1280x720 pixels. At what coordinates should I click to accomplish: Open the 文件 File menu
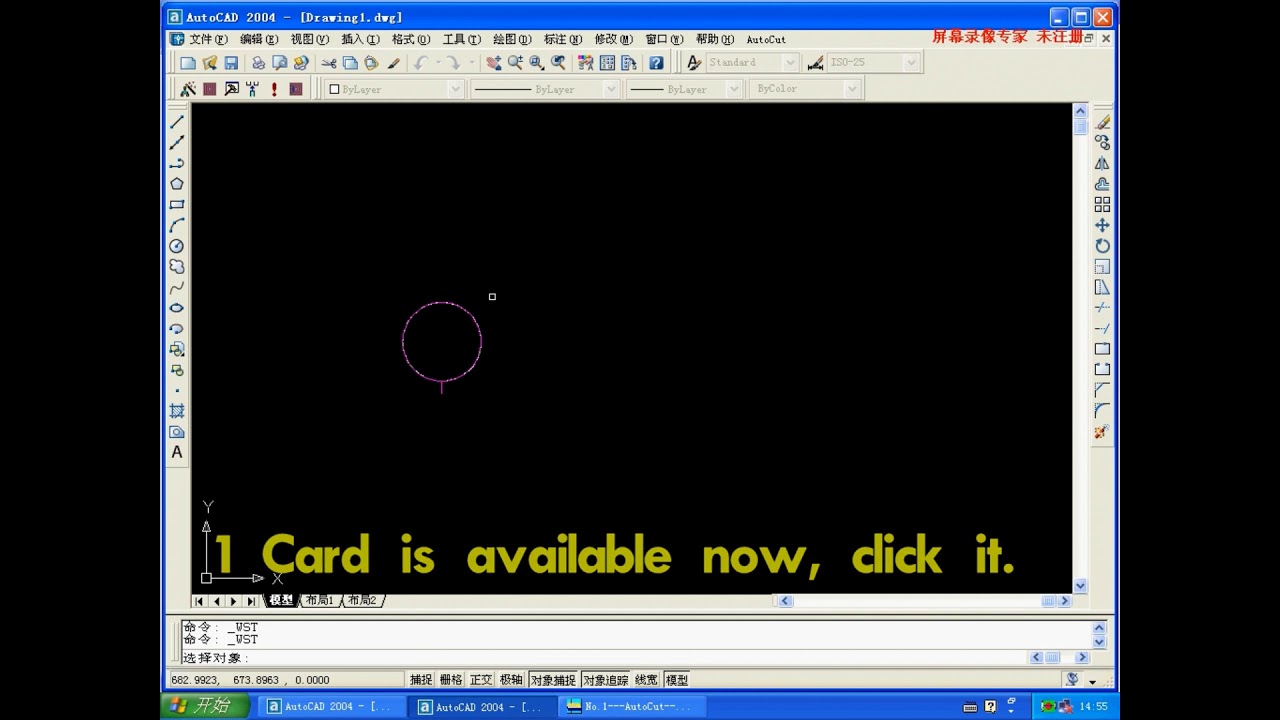(208, 39)
